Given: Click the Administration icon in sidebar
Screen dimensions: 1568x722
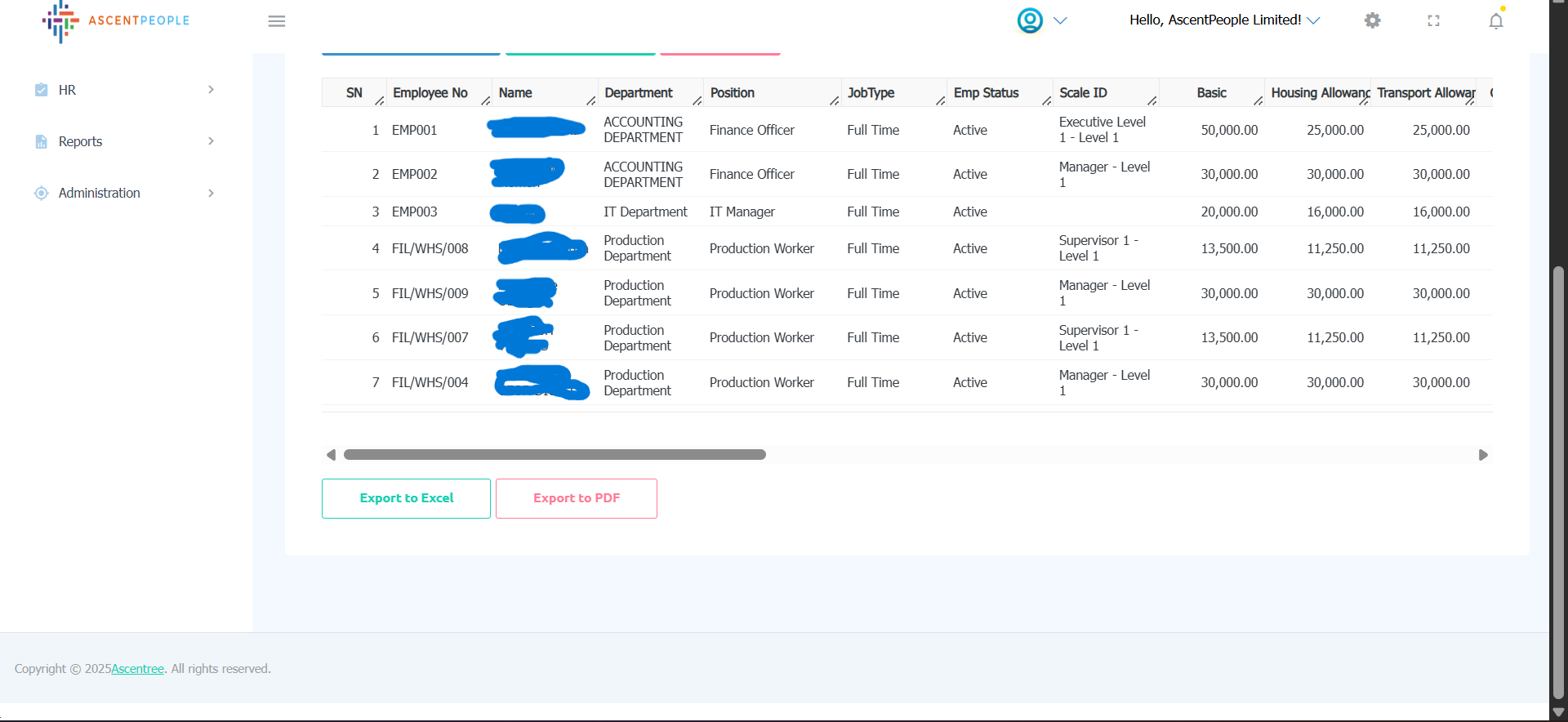Looking at the screenshot, I should (41, 193).
